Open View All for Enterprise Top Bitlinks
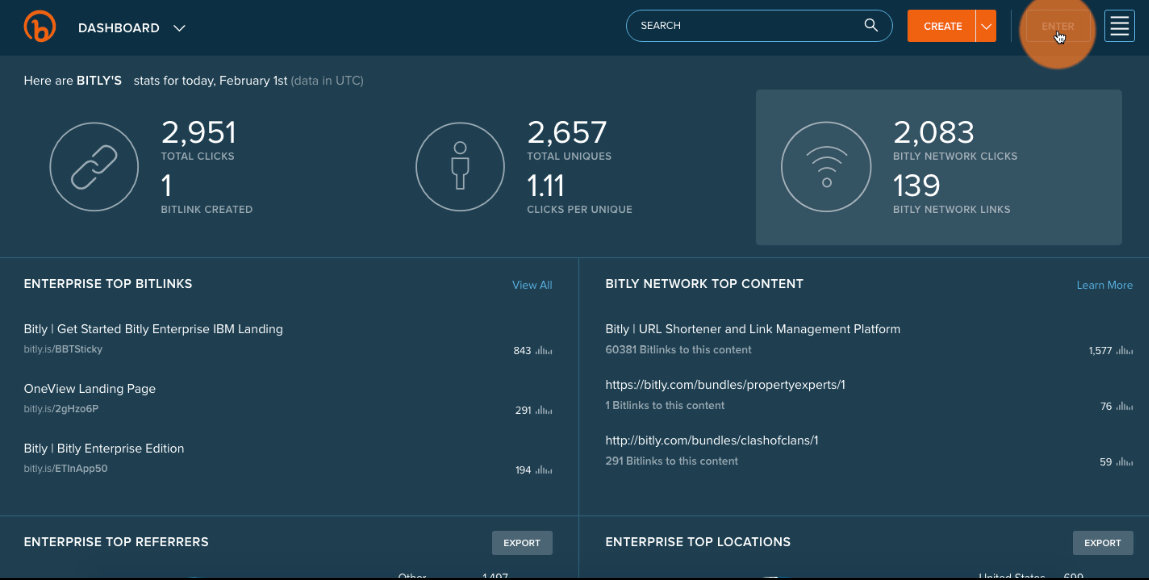Image resolution: width=1149 pixels, height=580 pixels. pos(532,285)
